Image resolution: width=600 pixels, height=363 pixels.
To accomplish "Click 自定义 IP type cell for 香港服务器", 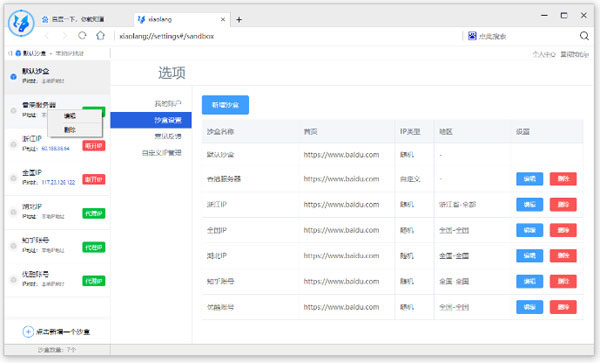I will pyautogui.click(x=410, y=179).
